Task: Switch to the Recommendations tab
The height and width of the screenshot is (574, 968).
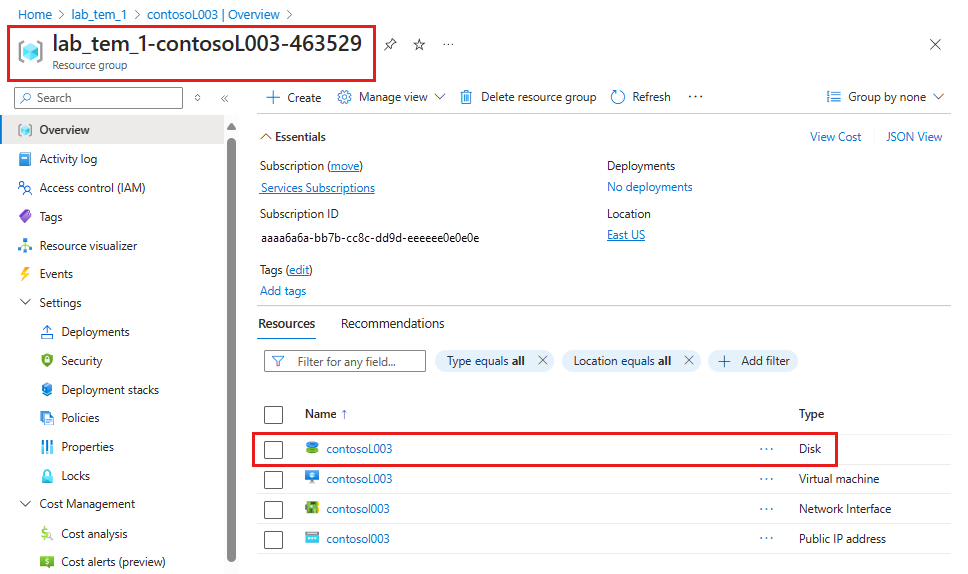Action: coord(393,324)
